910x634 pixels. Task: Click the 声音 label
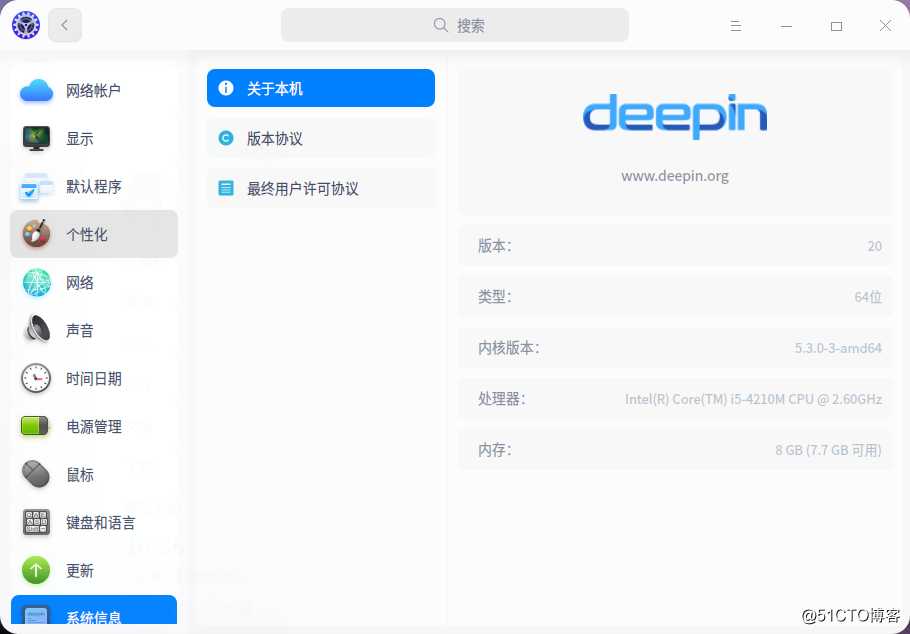tap(80, 330)
